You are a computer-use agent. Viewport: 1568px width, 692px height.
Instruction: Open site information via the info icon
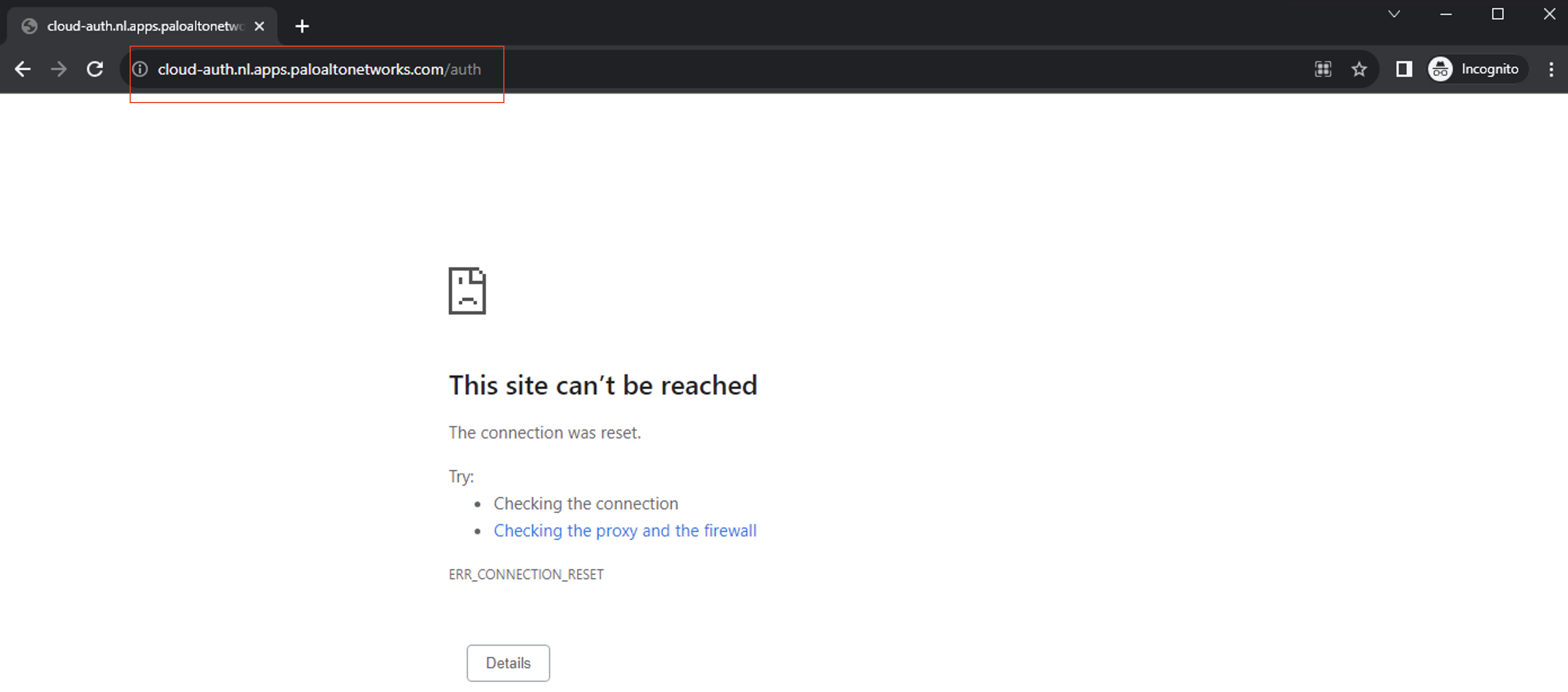[x=139, y=69]
